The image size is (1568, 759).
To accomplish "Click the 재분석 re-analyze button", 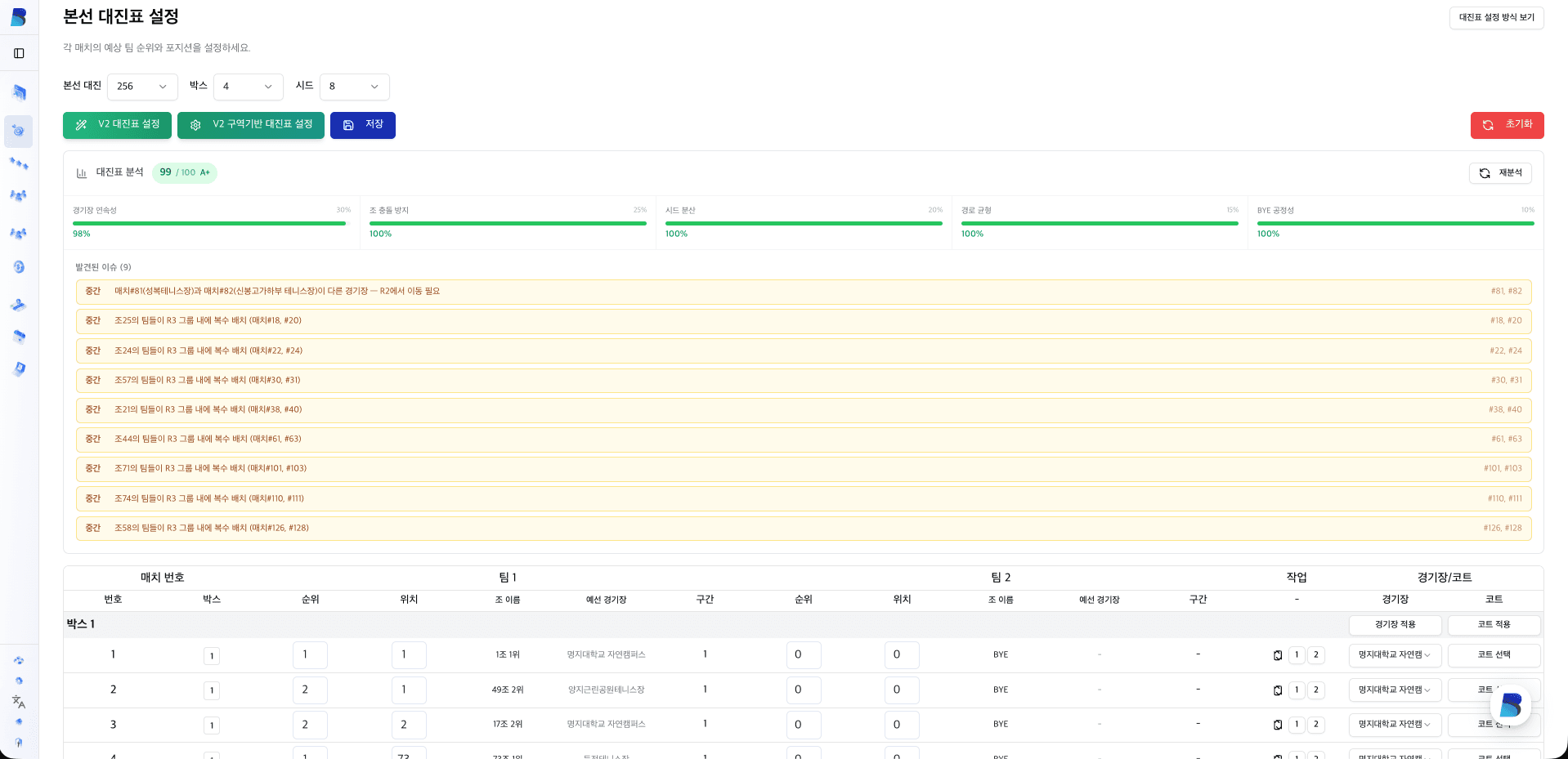I will [x=1500, y=173].
